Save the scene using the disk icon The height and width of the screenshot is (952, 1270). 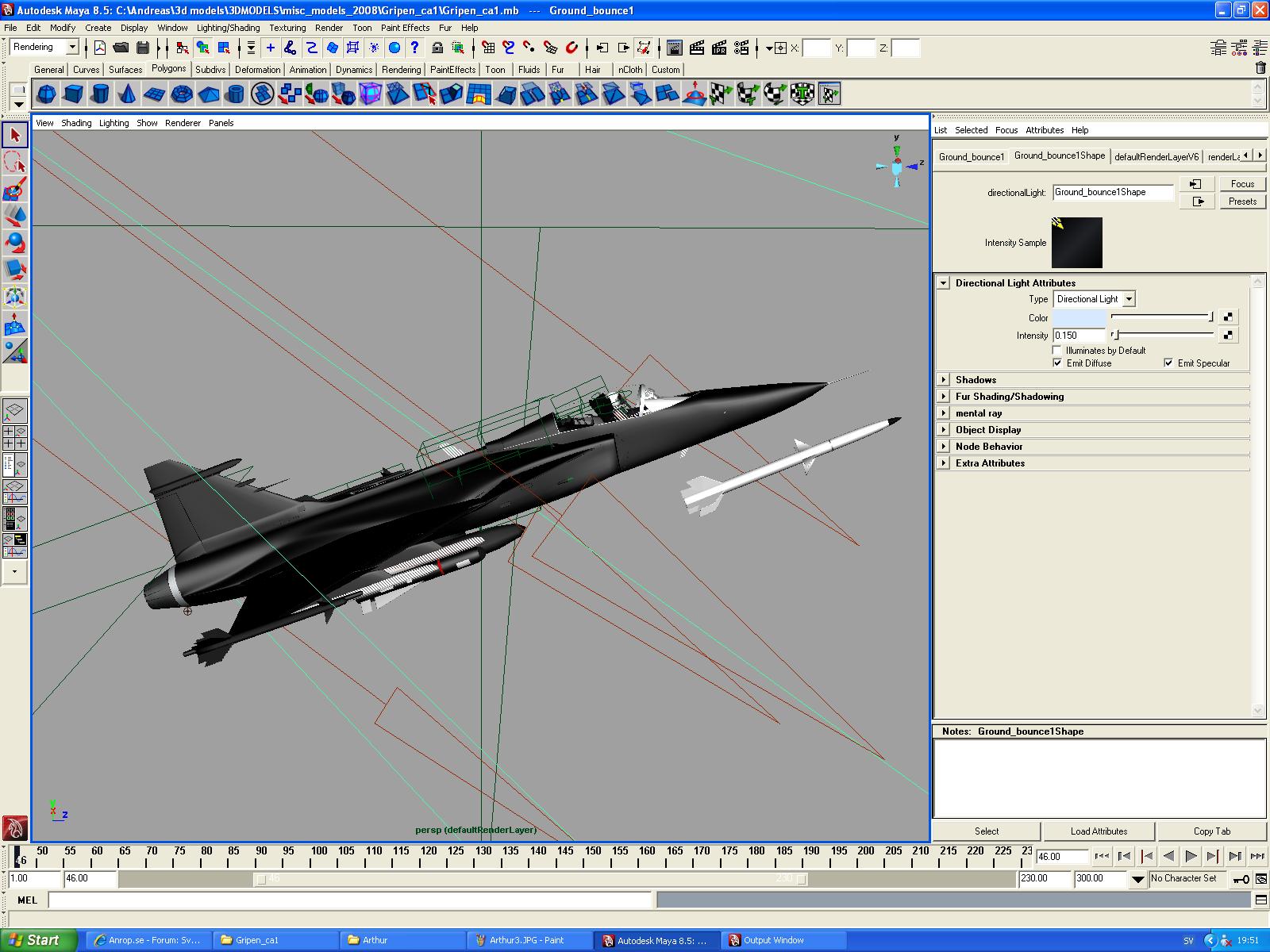click(143, 48)
